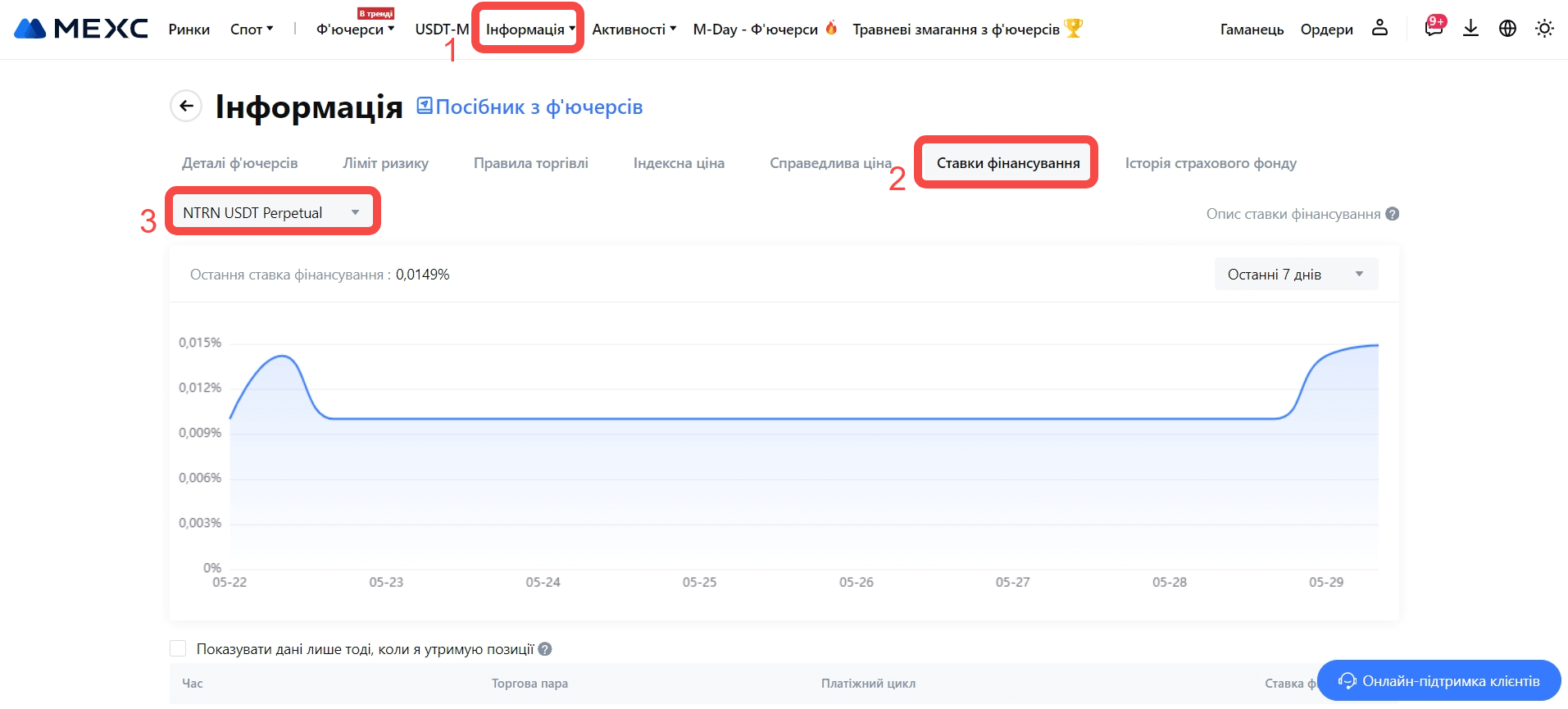This screenshot has height=709, width=1568.
Task: Open the notifications message icon
Action: (1433, 28)
